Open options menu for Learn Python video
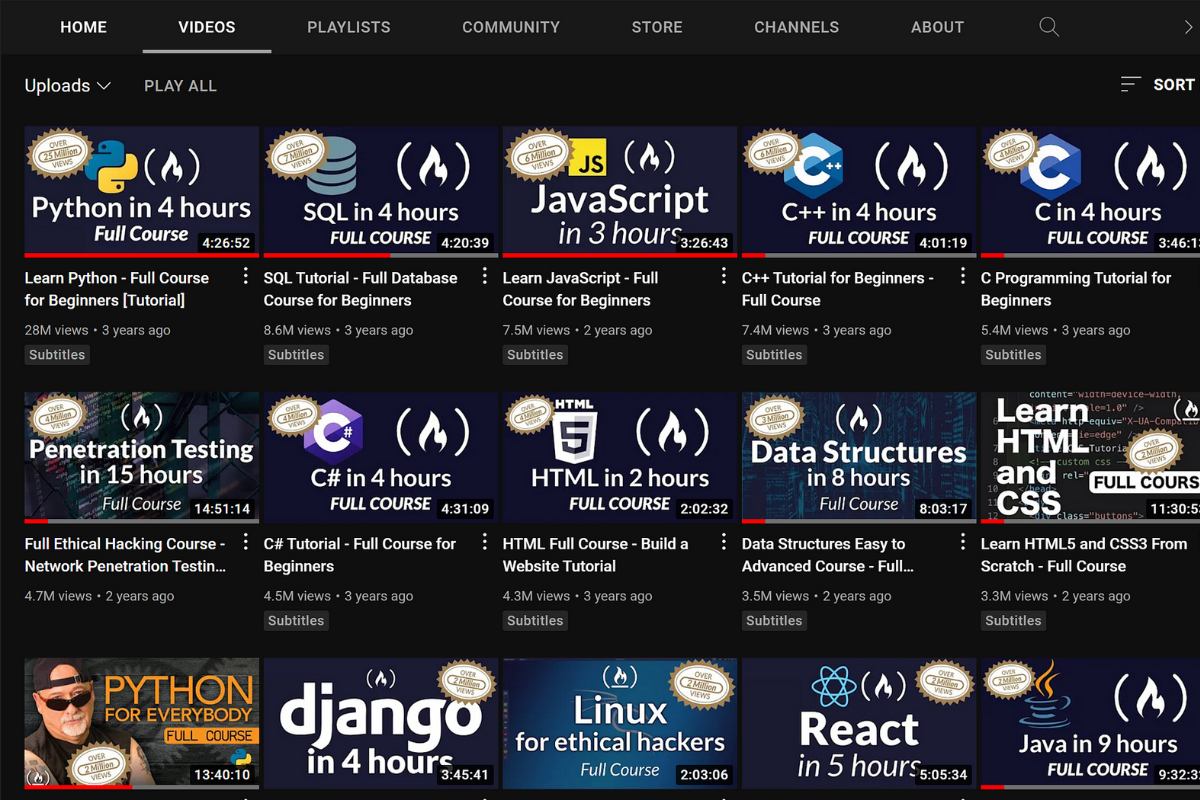 (246, 276)
